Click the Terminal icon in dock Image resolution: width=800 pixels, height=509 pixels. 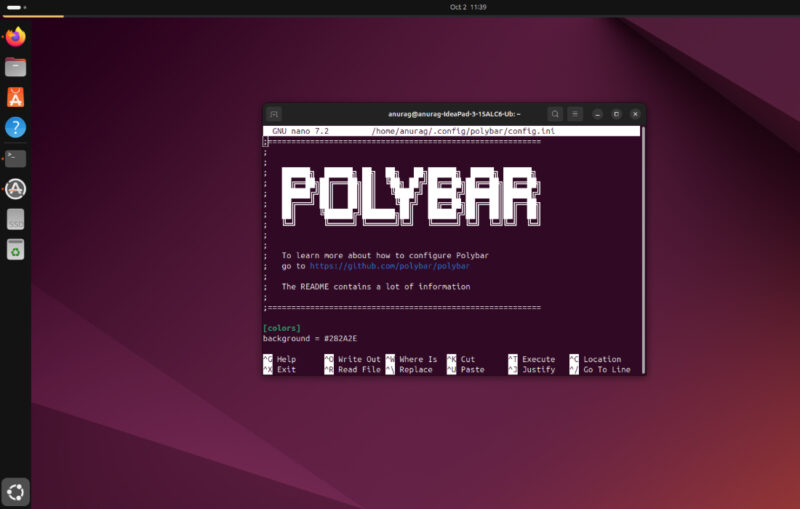click(x=15, y=158)
